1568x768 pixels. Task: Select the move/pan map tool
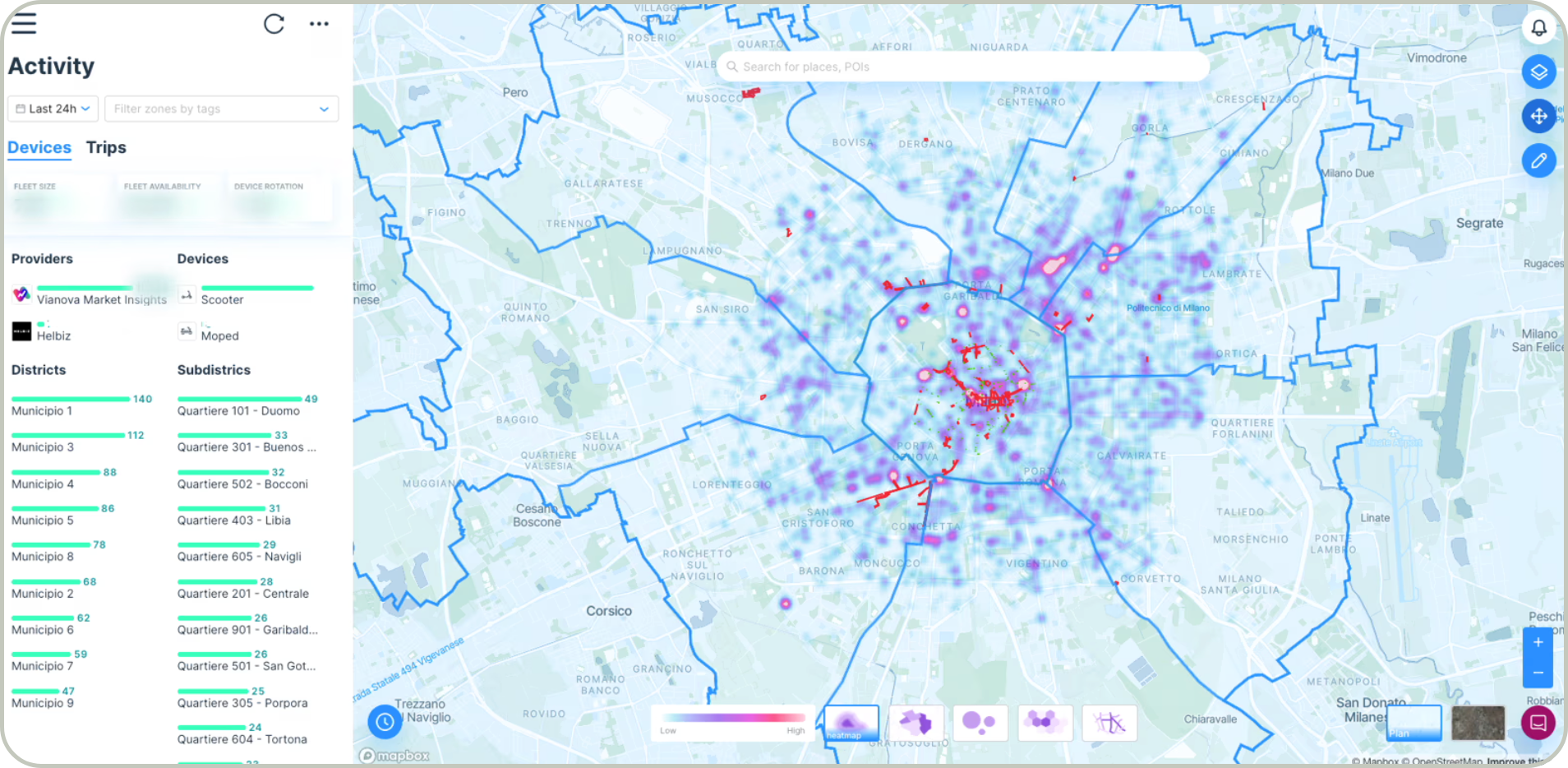(x=1538, y=116)
